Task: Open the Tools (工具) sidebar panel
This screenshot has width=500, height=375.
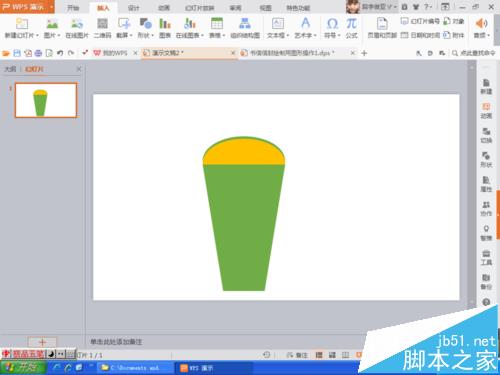Action: (x=486, y=258)
